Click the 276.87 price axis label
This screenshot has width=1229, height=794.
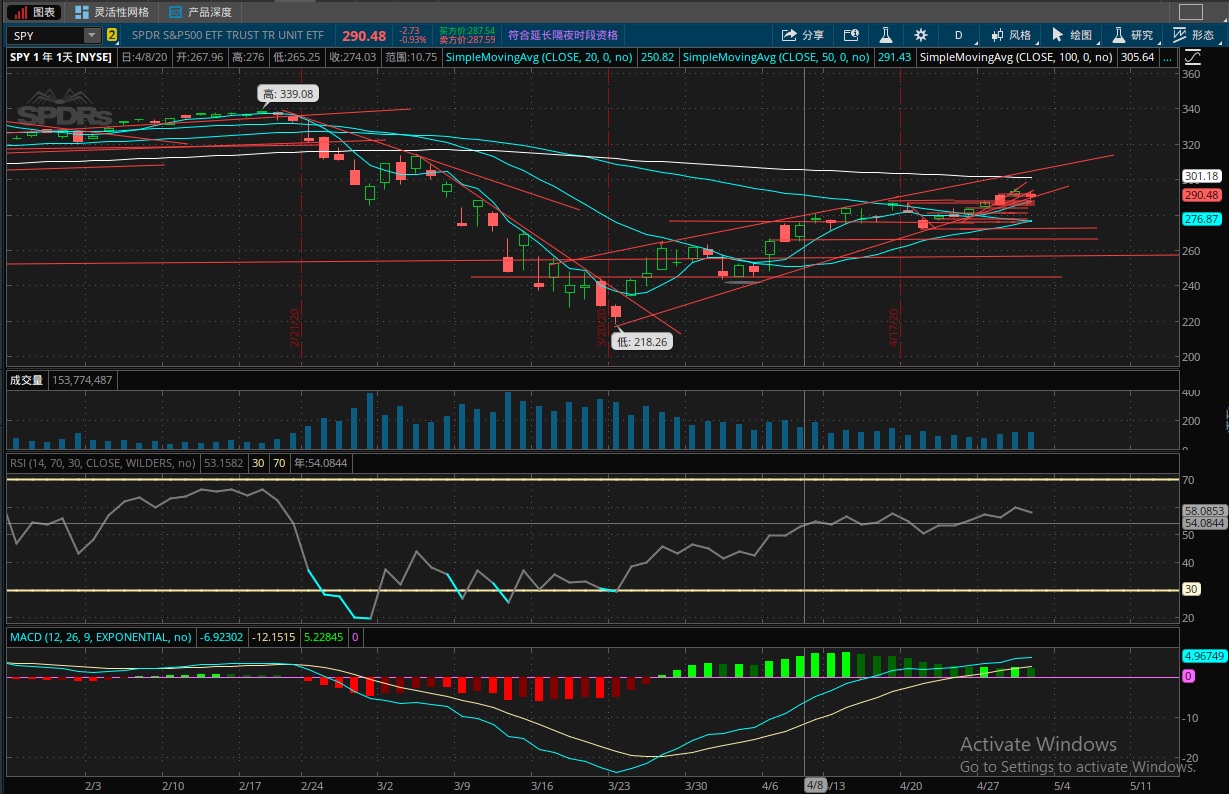(x=1200, y=218)
